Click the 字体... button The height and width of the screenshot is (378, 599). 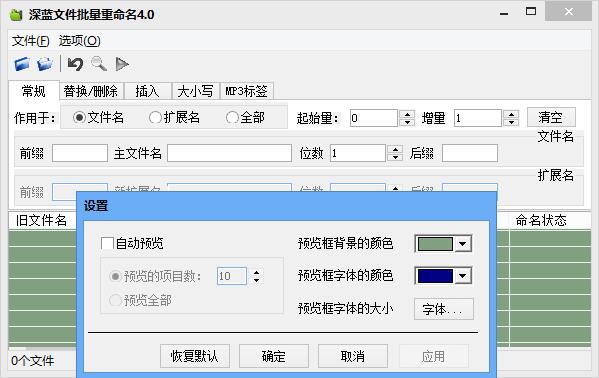pyautogui.click(x=444, y=309)
